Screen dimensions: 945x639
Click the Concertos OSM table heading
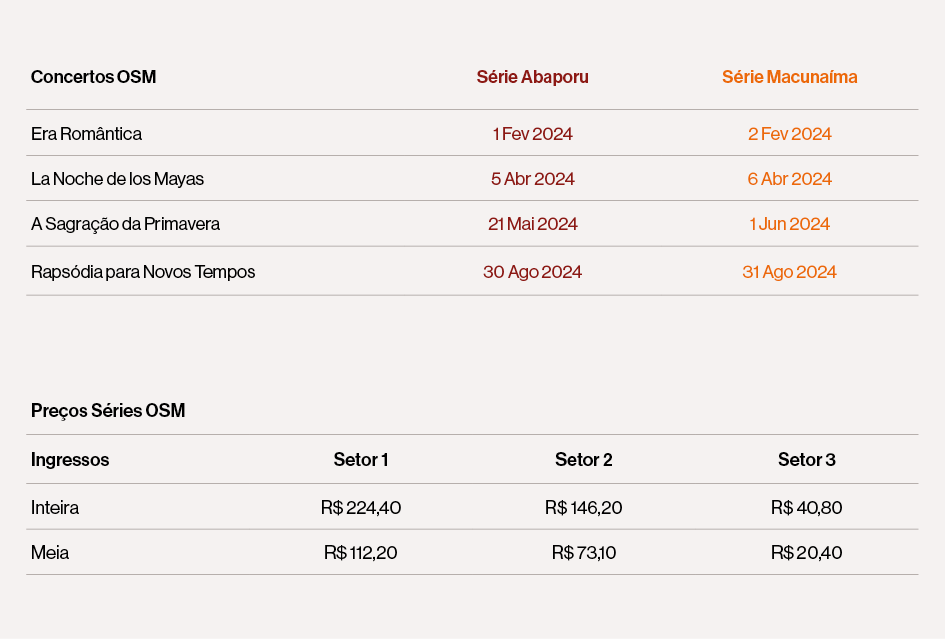94,77
